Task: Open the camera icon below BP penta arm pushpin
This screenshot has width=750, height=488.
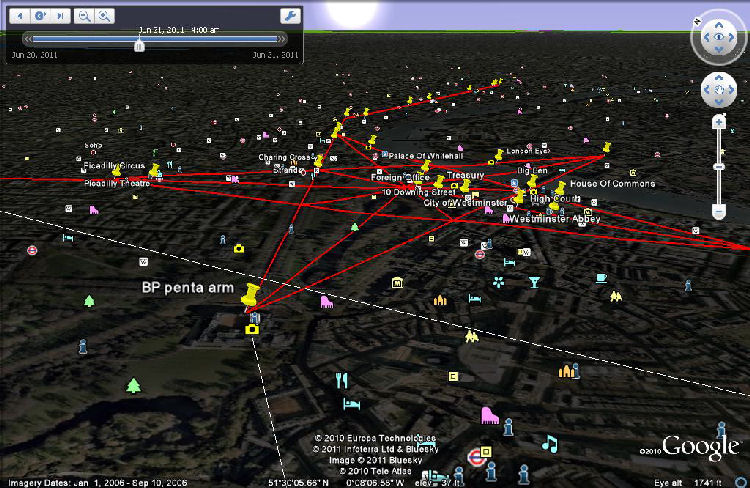Action: (252, 329)
